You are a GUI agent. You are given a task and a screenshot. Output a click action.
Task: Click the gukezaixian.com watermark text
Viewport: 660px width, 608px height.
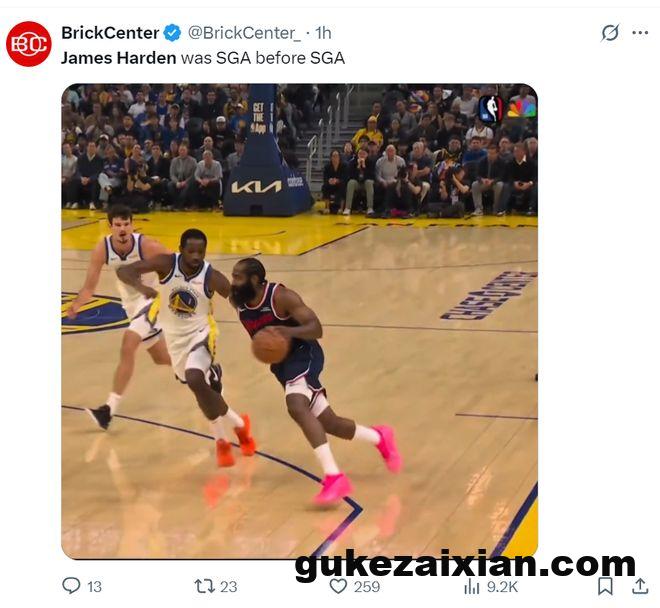point(465,565)
